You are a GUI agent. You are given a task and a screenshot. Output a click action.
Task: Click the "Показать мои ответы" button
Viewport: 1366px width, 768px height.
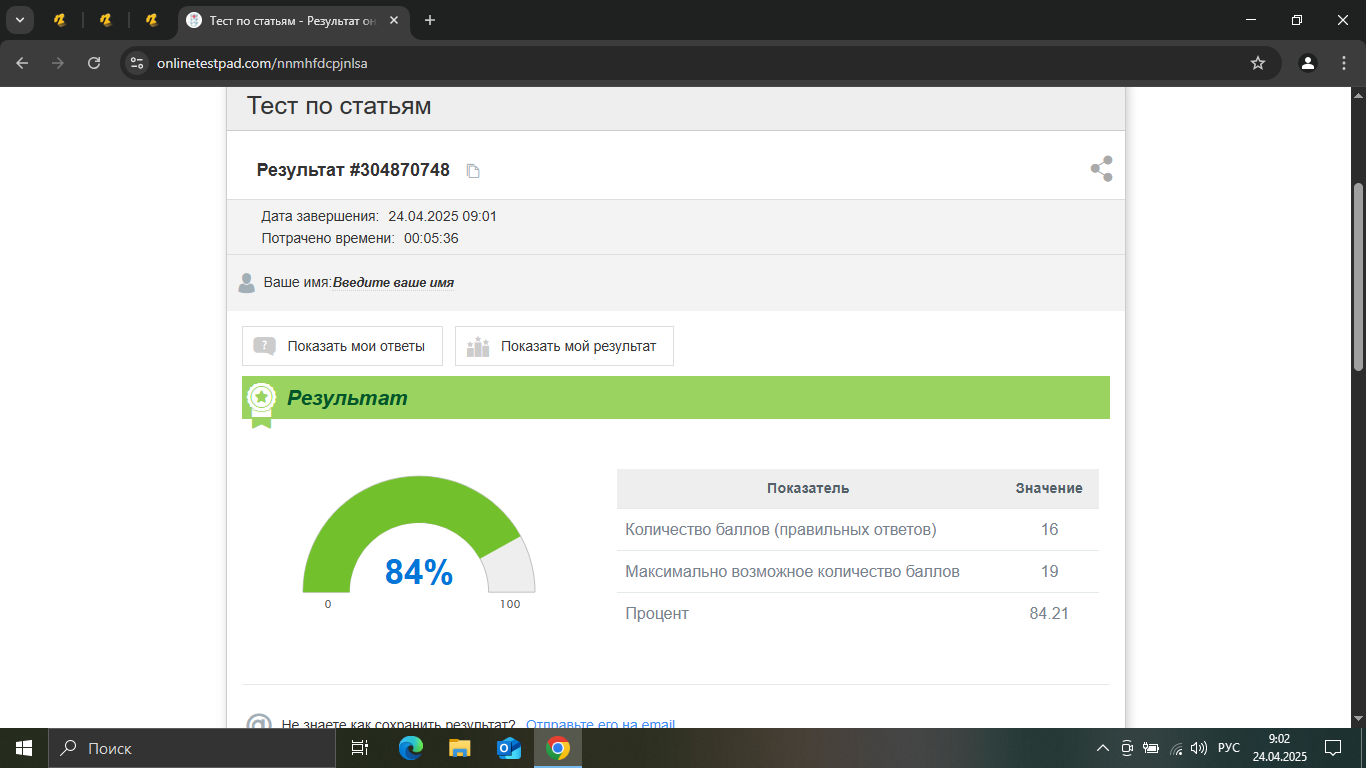click(x=342, y=346)
